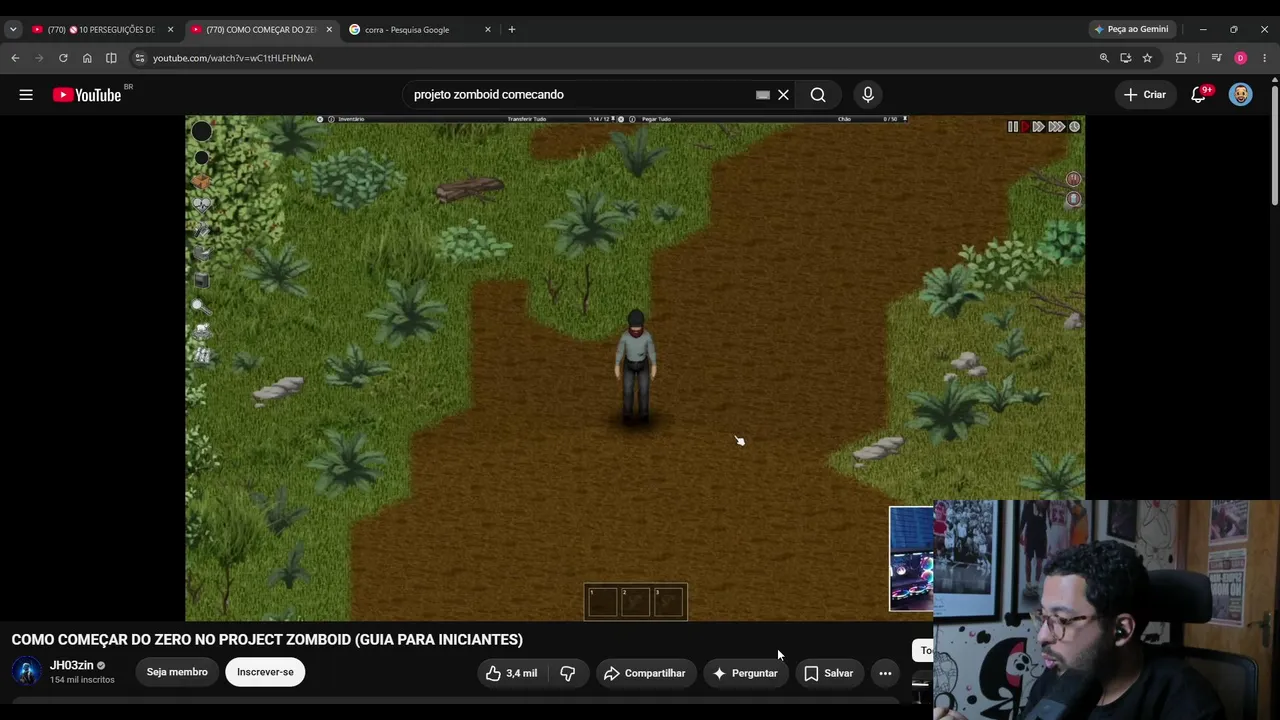Click the crafting box icon in game sidebar
Screen dimensions: 1280x720
202,182
